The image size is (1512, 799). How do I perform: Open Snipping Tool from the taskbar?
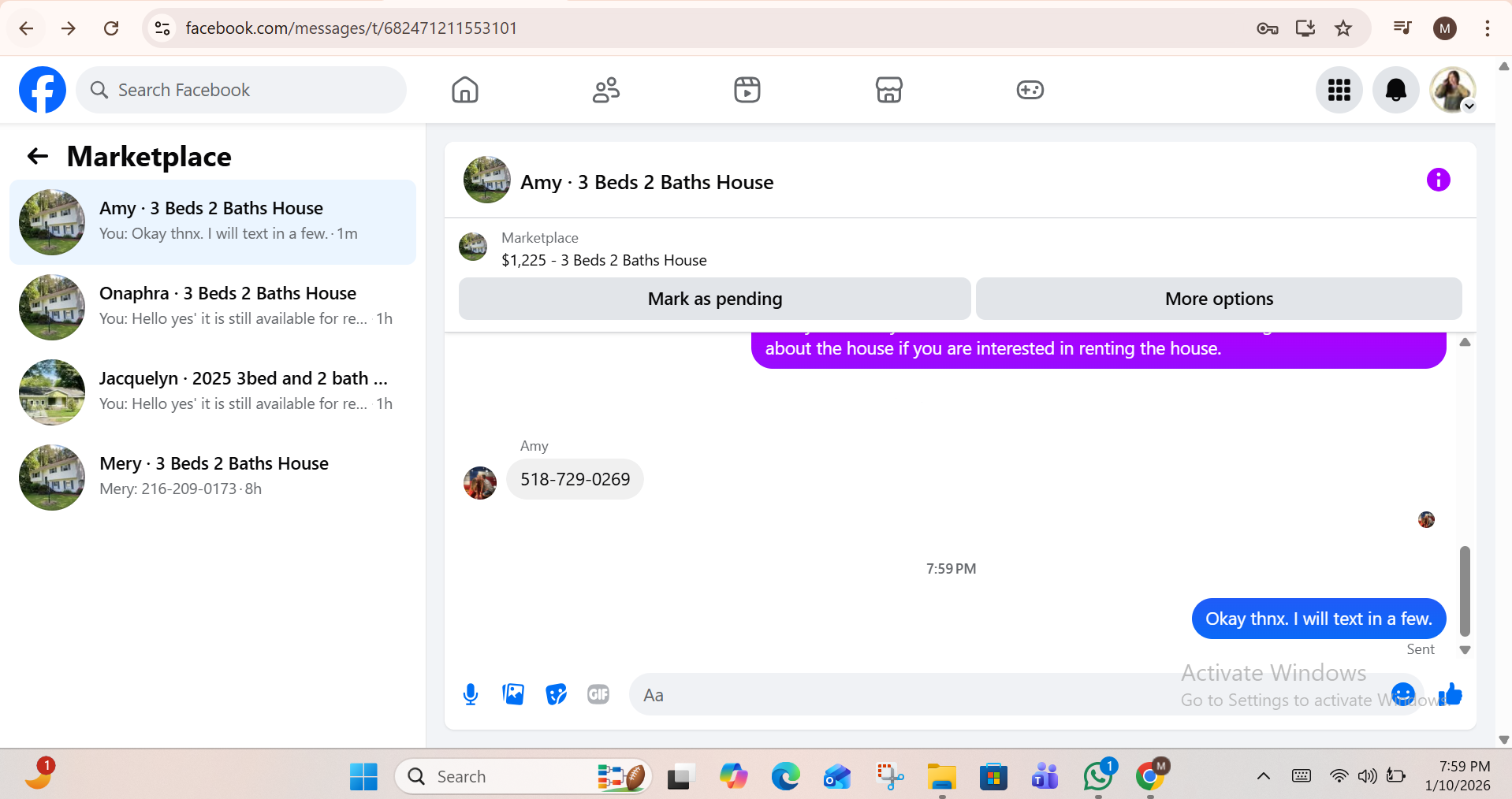(890, 776)
